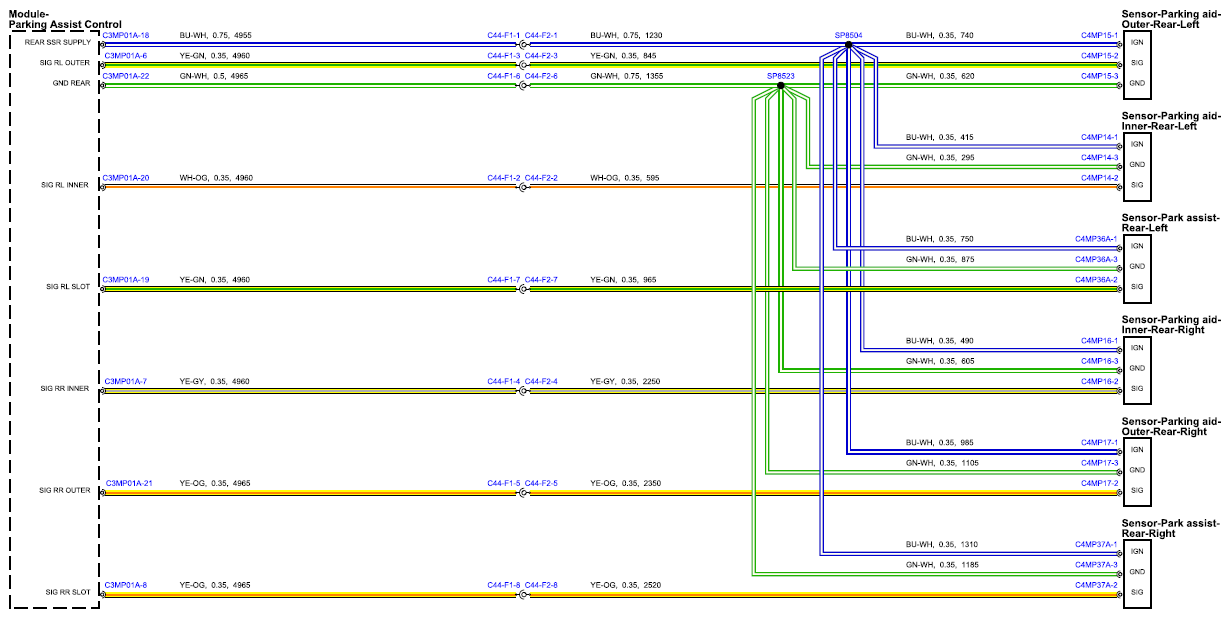Screen dimensions: 1230x618
Task: Click the C44-F1-8 inline connector label
Action: point(503,585)
